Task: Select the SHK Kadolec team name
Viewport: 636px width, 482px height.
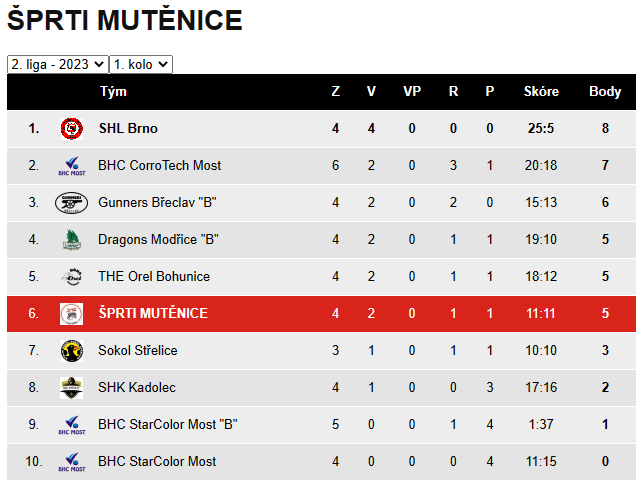Action: coord(137,387)
